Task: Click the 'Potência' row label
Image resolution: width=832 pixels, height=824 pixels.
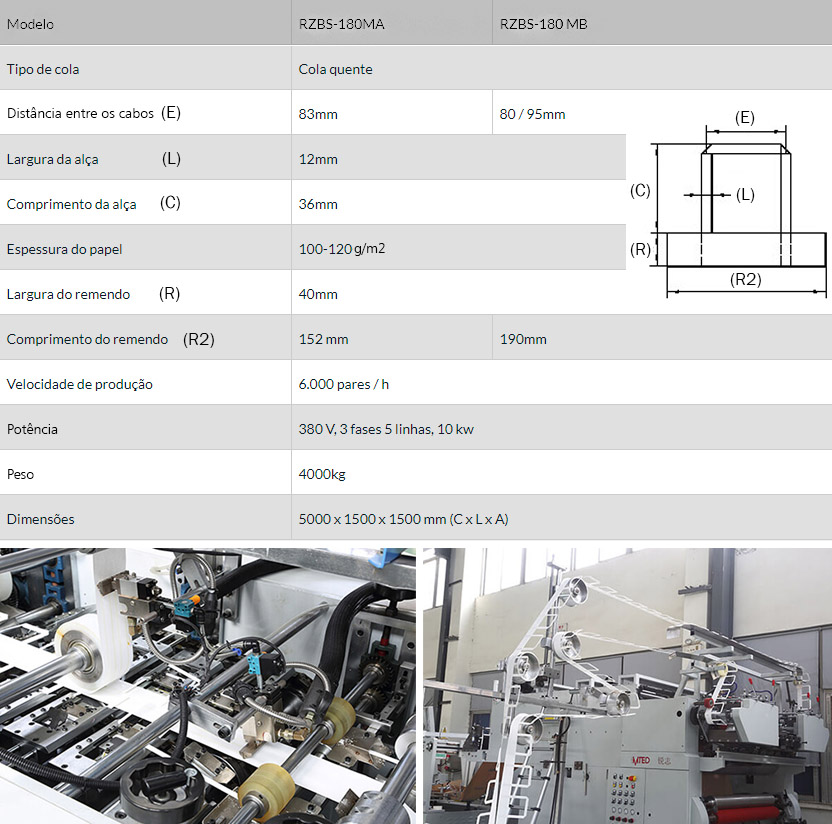Action: point(32,429)
